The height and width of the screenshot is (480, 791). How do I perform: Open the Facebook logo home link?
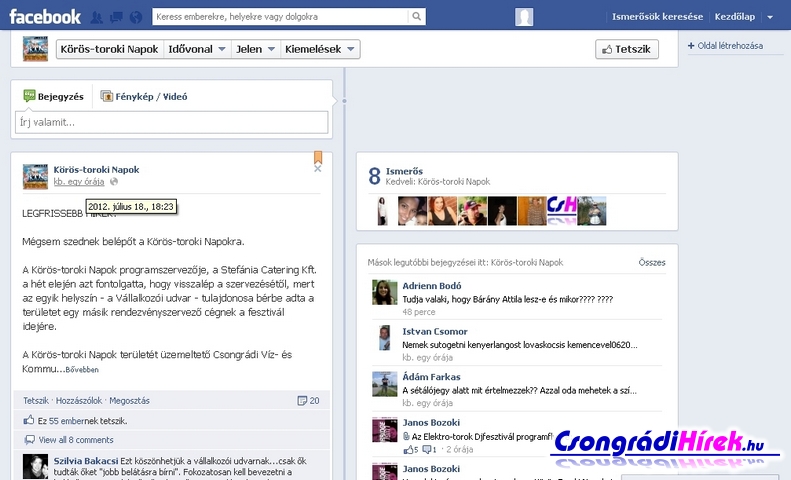[45, 17]
